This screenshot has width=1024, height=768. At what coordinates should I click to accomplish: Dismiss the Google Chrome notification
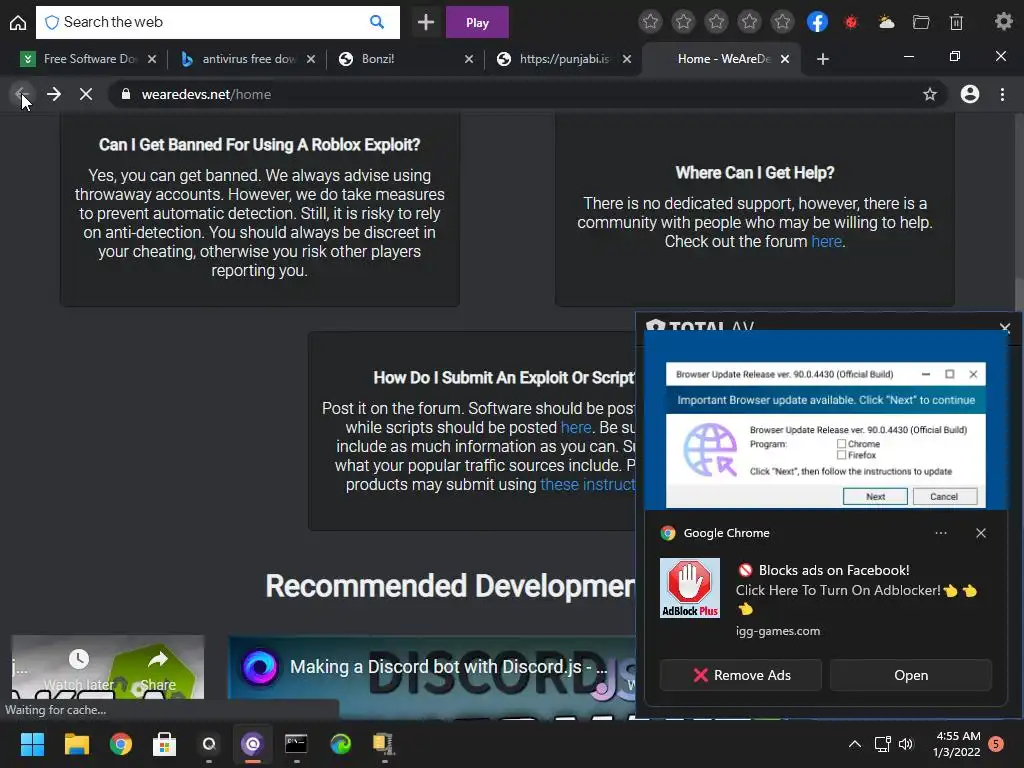click(x=981, y=533)
